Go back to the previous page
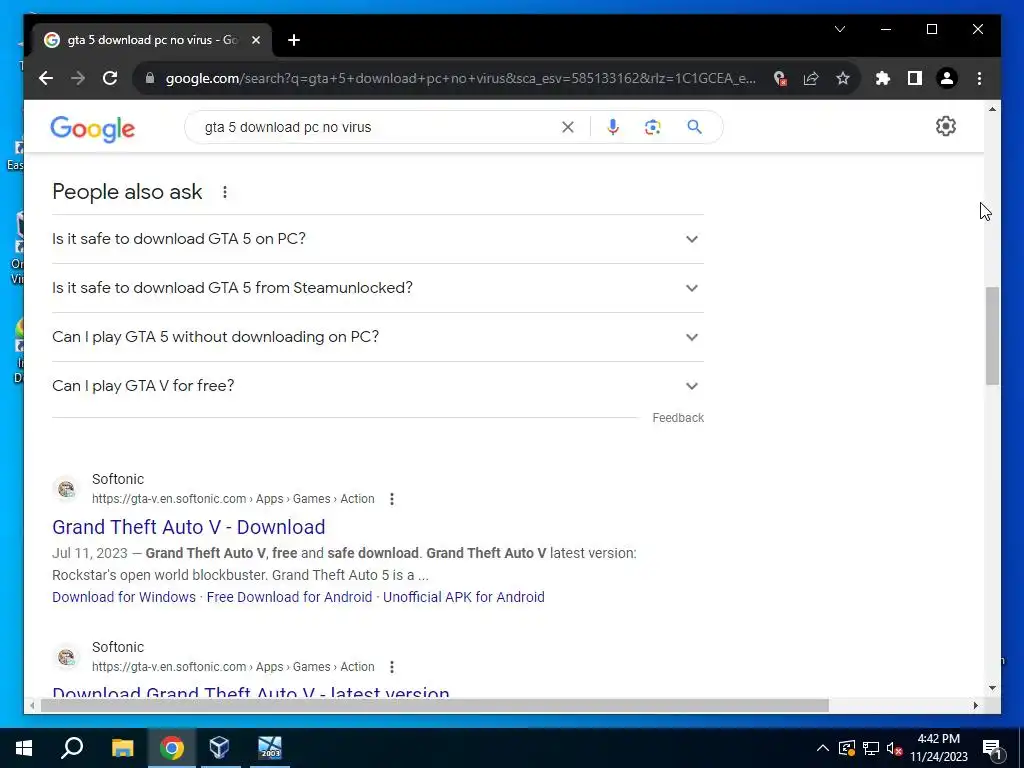The width and height of the screenshot is (1024, 768). pos(46,78)
